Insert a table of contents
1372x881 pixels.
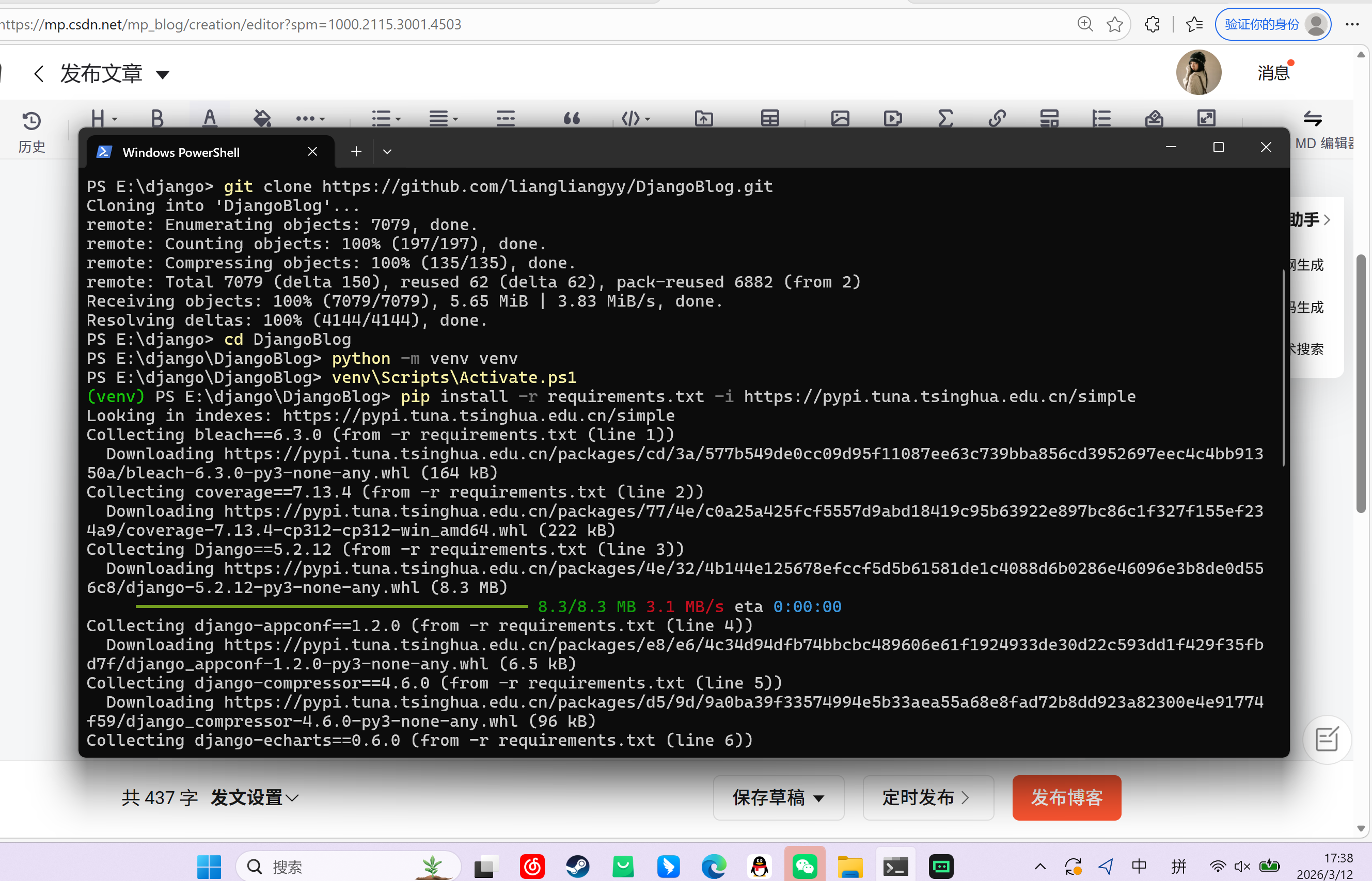1101,118
